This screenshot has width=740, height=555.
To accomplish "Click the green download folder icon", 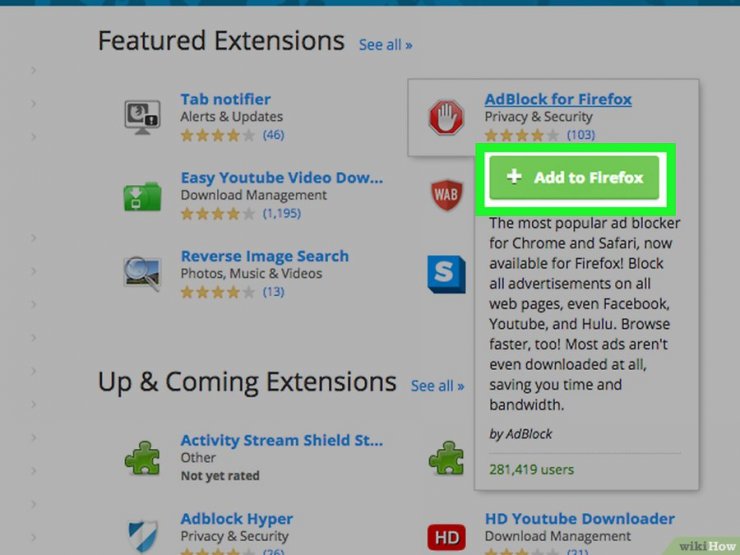I will [142, 196].
